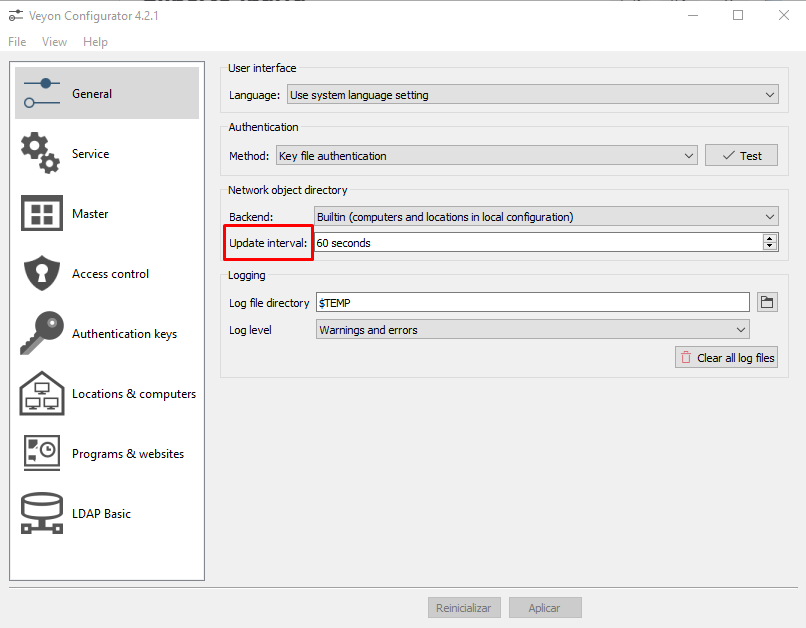Click the 'Method:' label
This screenshot has height=628, width=806.
(x=249, y=156)
